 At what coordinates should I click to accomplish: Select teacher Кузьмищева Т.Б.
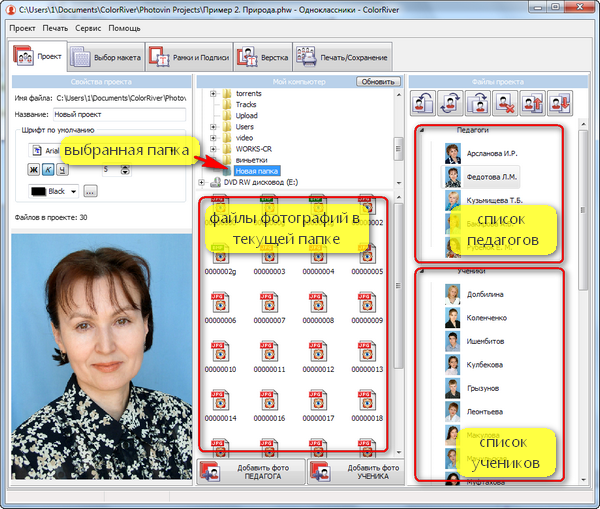(x=494, y=200)
